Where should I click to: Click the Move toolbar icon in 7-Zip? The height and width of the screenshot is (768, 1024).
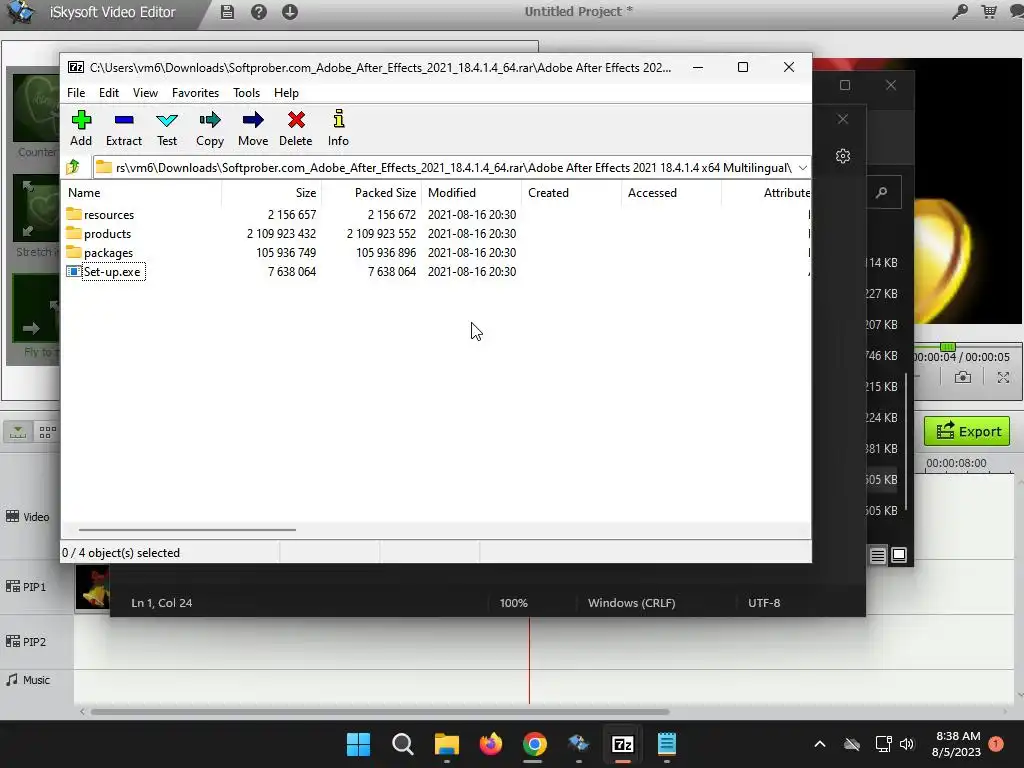tap(253, 128)
